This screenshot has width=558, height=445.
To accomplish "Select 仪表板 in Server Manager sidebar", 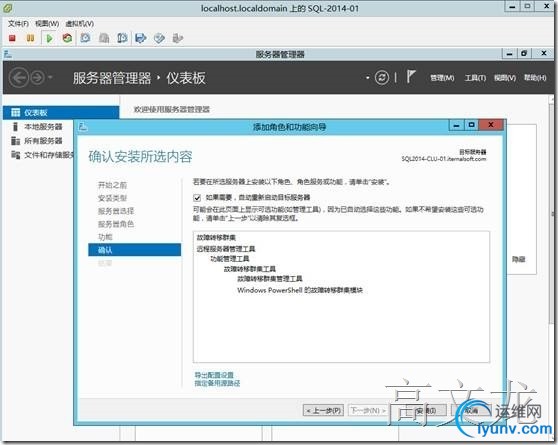I will click(x=61, y=113).
